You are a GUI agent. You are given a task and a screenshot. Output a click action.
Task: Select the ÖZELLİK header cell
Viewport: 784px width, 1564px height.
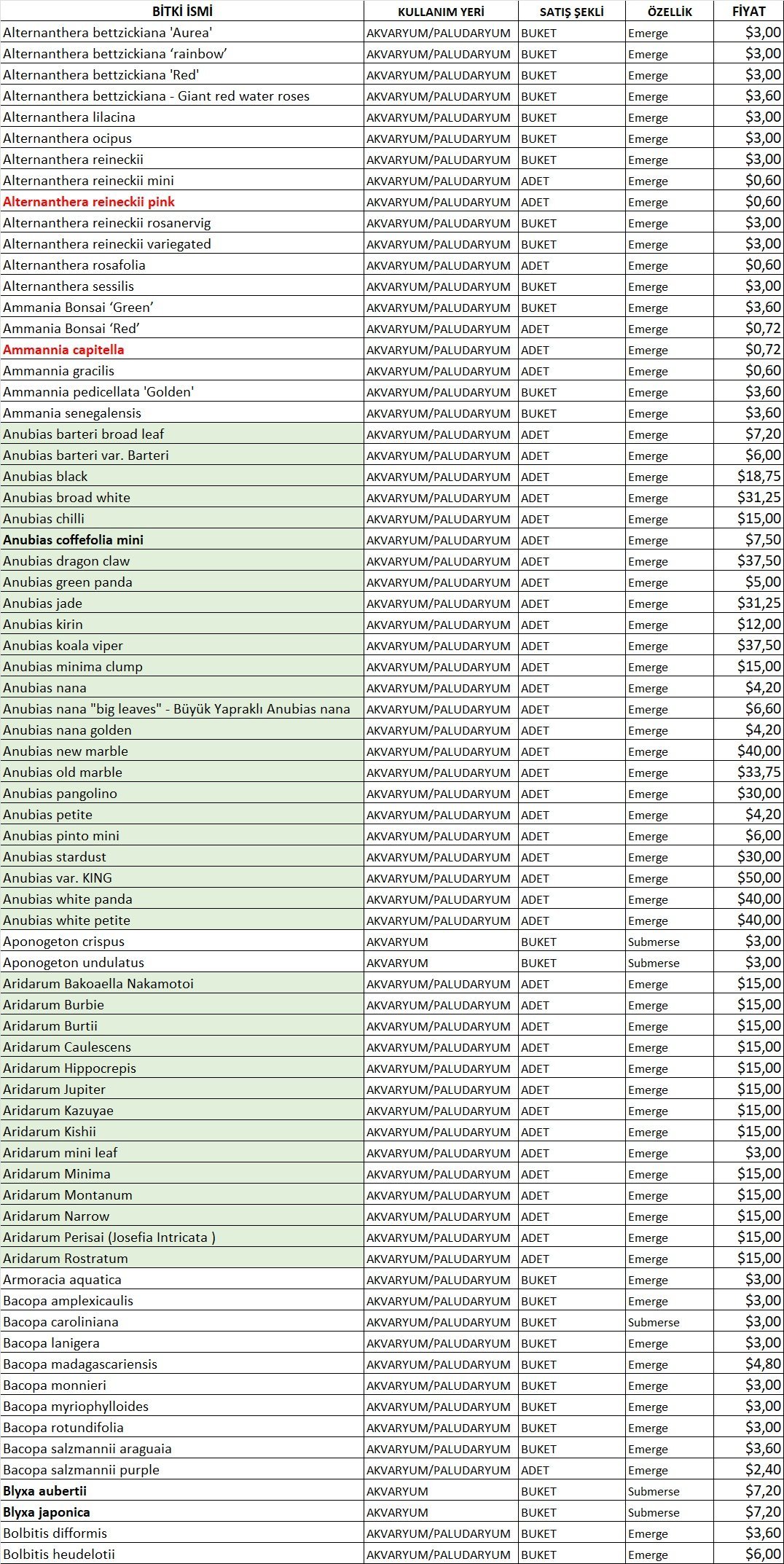point(669,11)
